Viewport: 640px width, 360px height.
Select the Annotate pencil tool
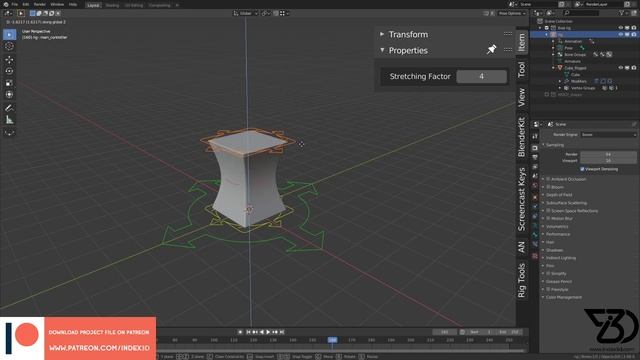(9, 108)
